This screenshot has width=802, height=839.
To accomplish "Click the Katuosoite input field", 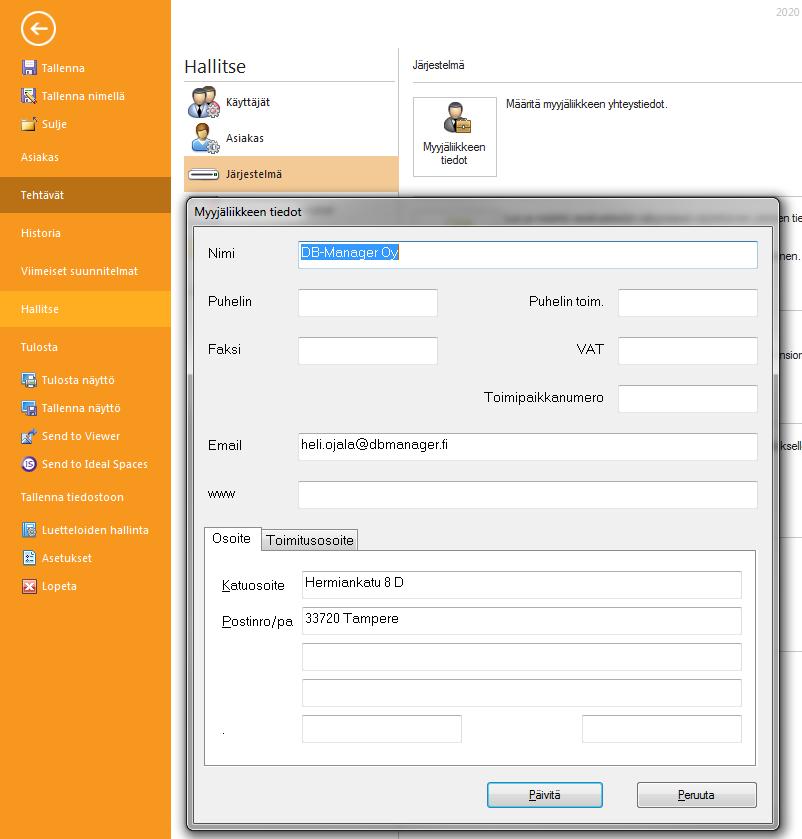I will [x=522, y=585].
